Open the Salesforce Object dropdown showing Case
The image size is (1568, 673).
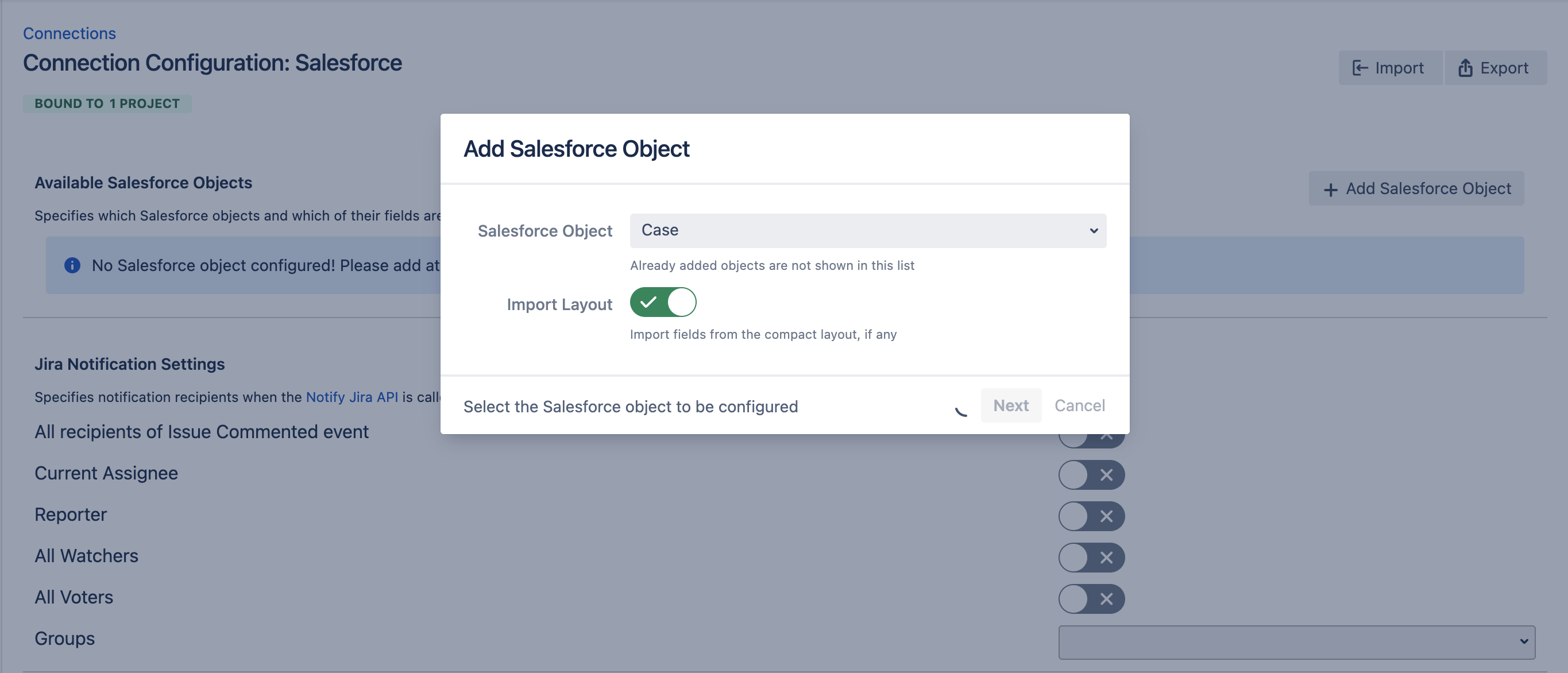point(868,231)
